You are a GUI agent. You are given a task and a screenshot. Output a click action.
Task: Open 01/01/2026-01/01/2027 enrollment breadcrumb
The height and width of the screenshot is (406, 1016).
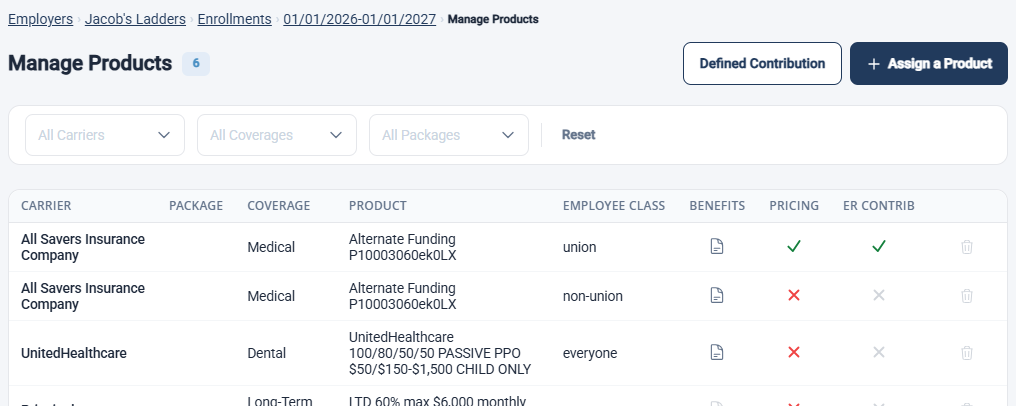click(360, 19)
